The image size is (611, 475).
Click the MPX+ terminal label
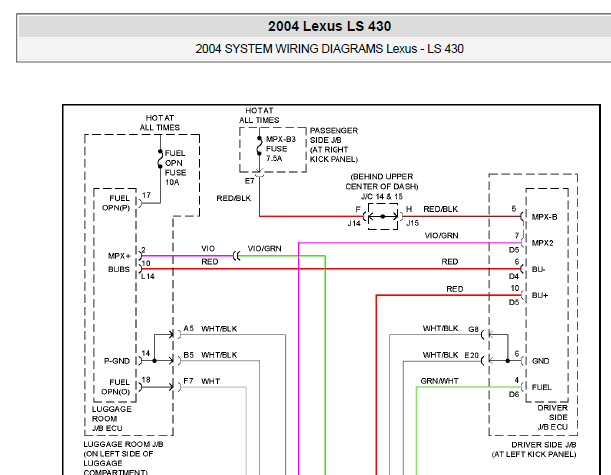click(x=119, y=256)
